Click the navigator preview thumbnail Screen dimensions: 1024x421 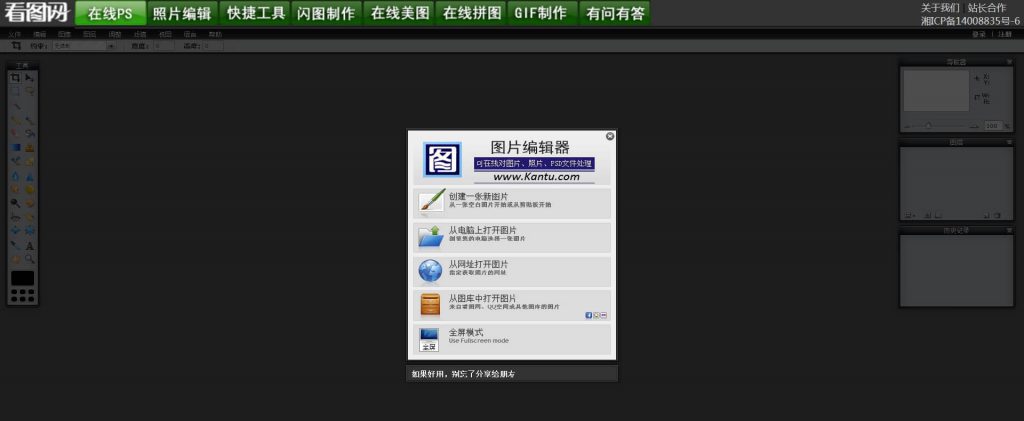[x=936, y=90]
